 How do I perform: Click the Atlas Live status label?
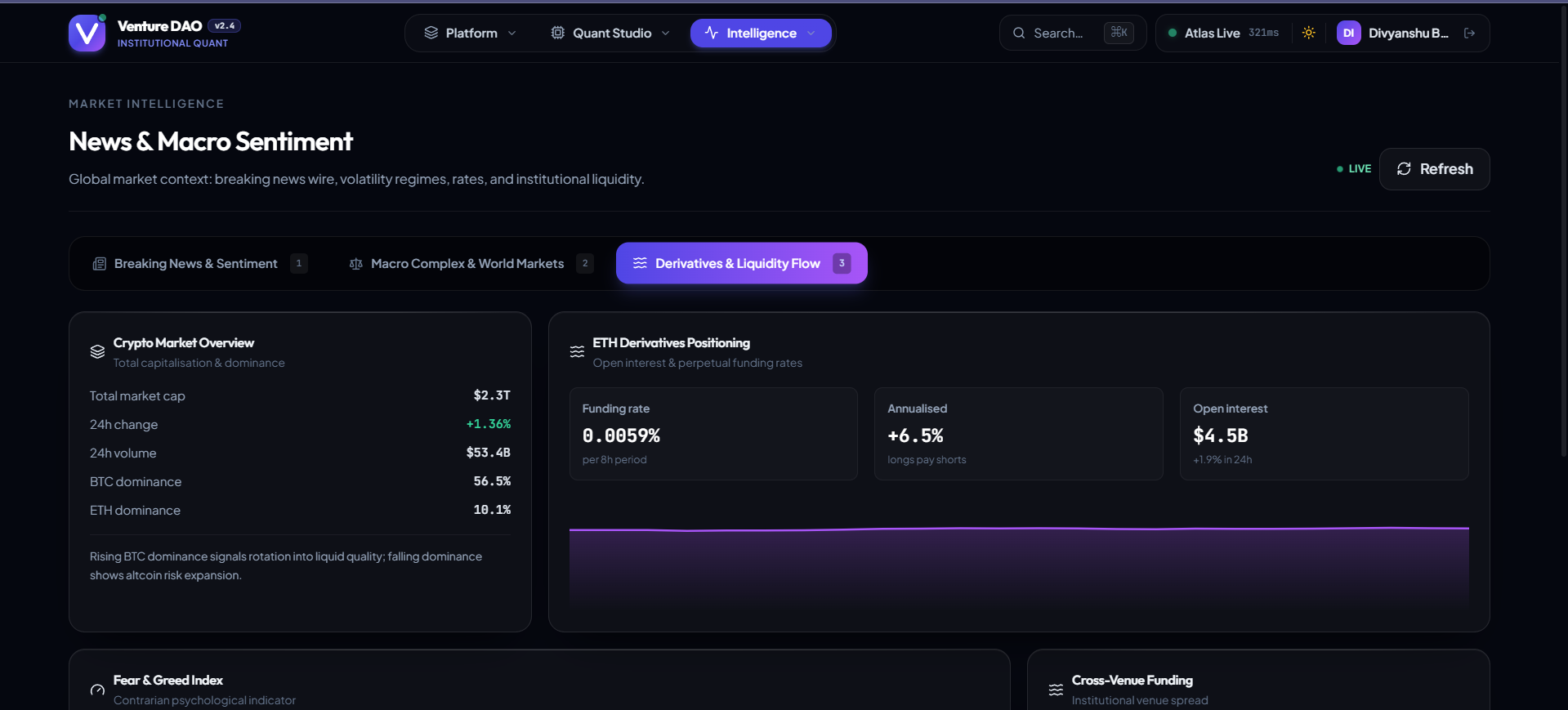click(1212, 33)
